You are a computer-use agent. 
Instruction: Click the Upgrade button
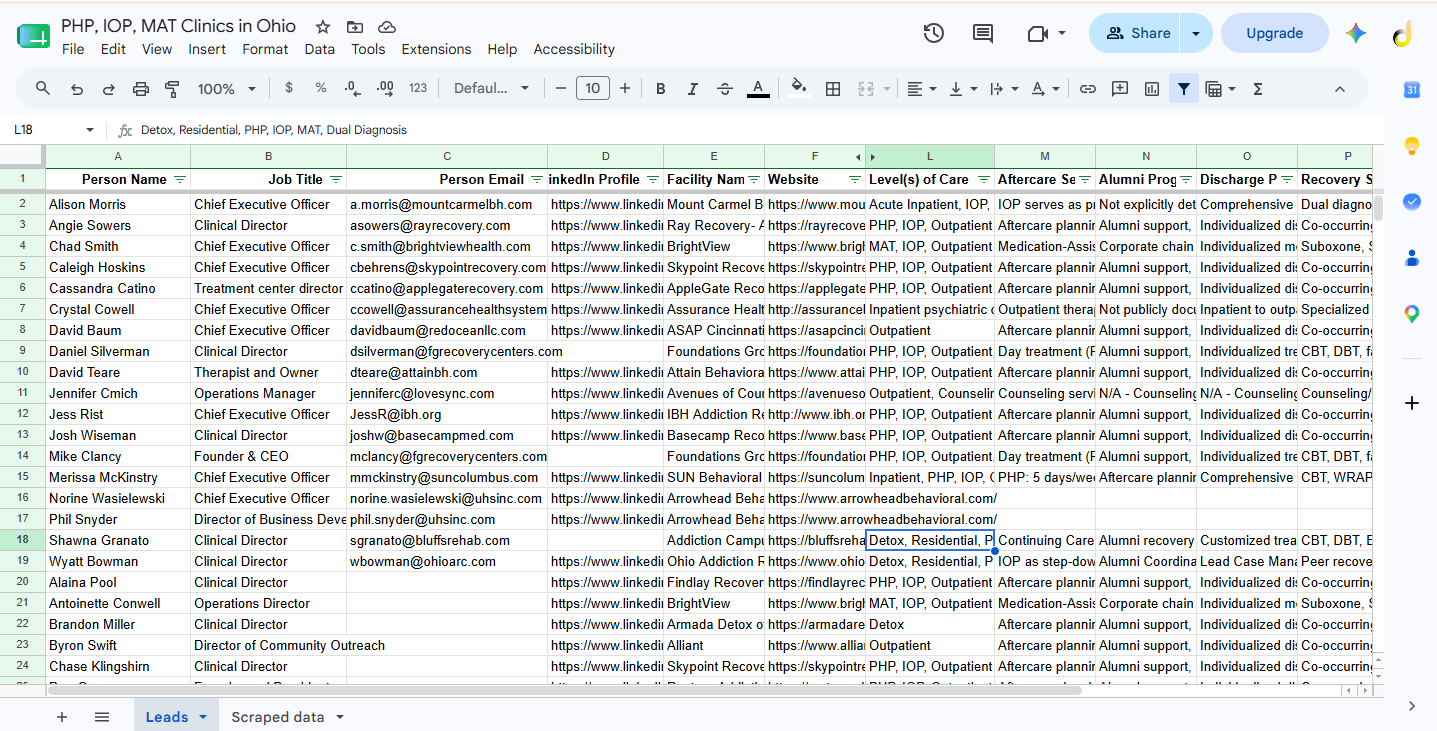1275,33
